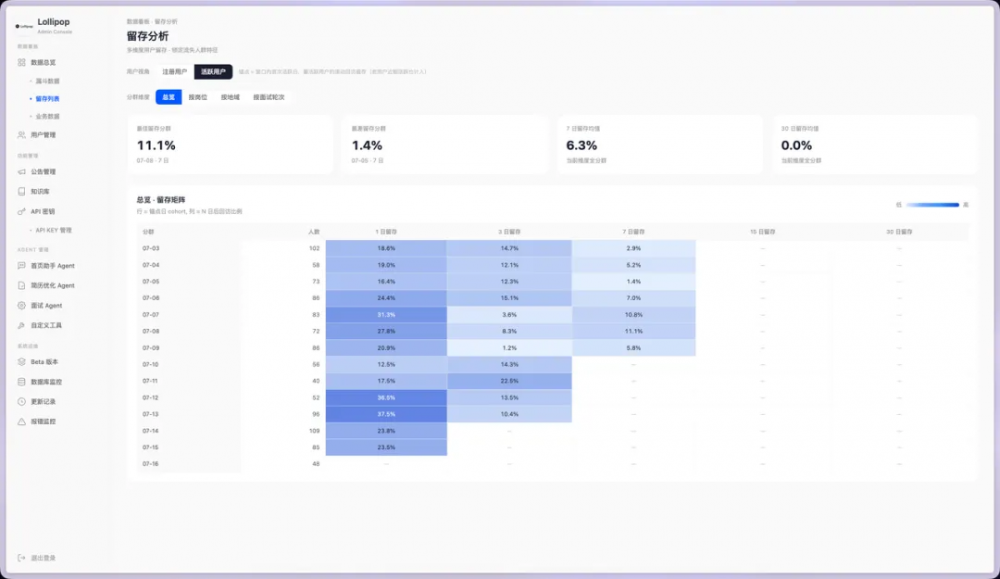Click the key icon beside API 密钥
The image size is (1000, 579).
22,211
